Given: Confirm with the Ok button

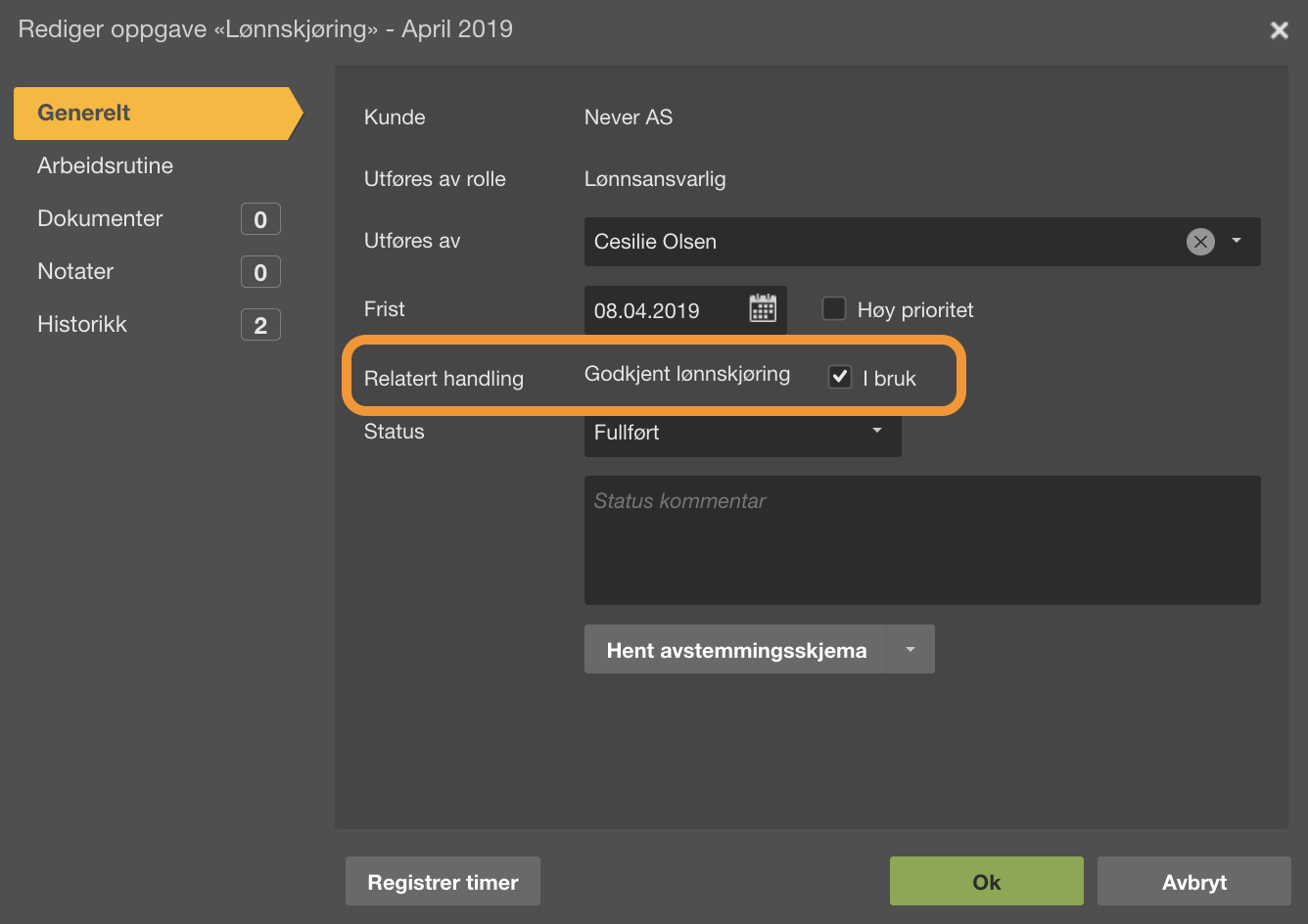Looking at the screenshot, I should (987, 882).
